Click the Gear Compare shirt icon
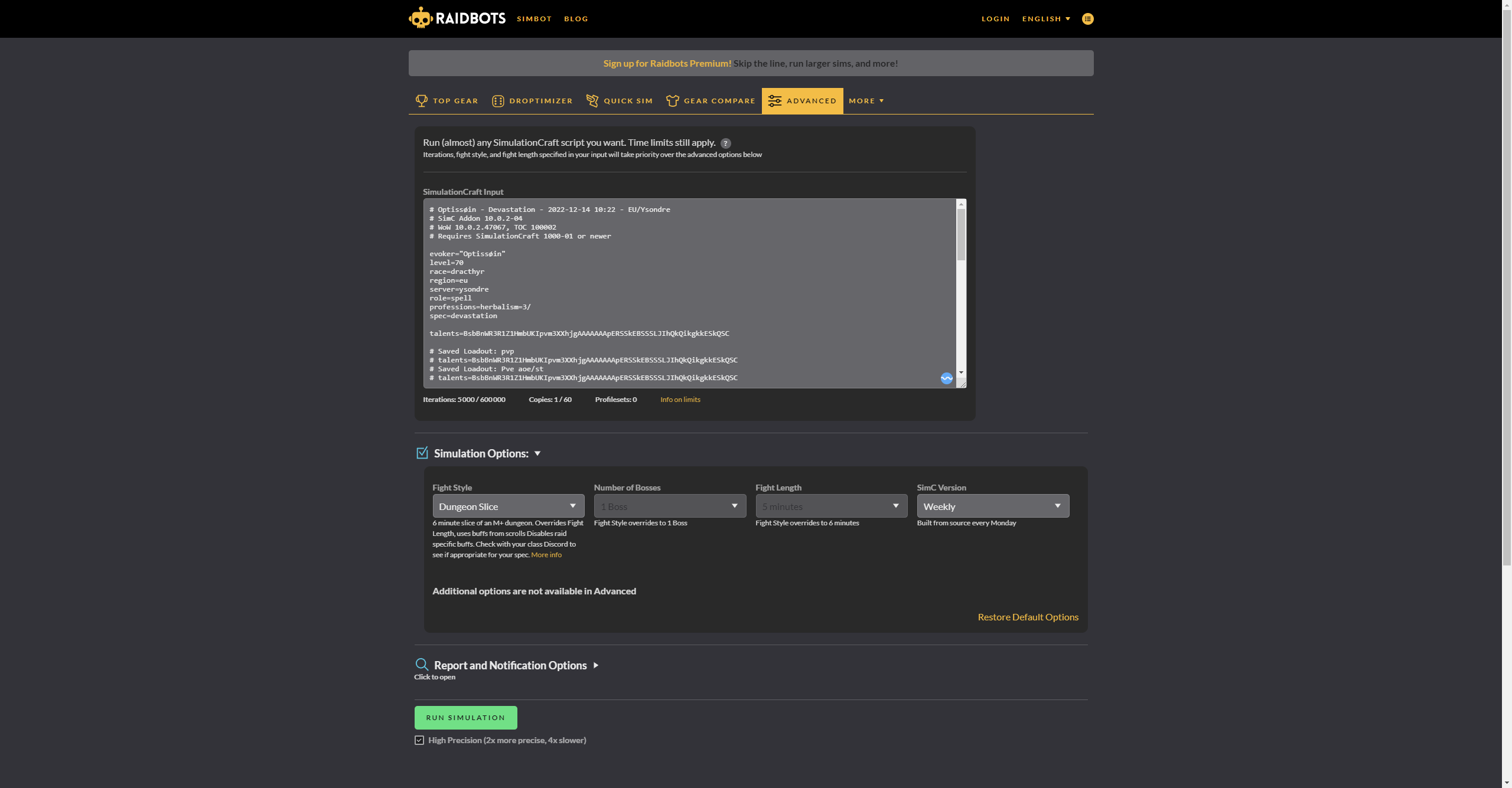Viewport: 1512px width, 788px height. pos(672,101)
